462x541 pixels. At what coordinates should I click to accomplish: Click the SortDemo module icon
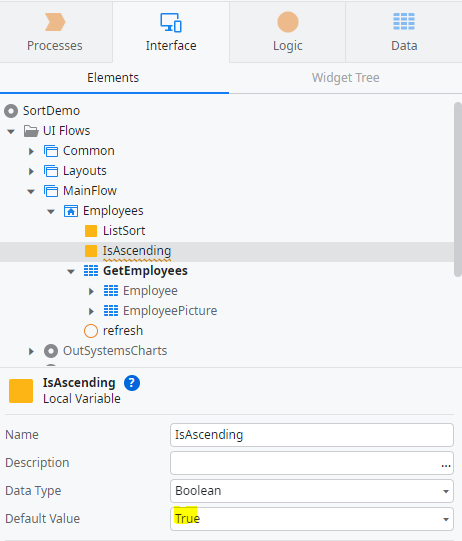[x=11, y=111]
